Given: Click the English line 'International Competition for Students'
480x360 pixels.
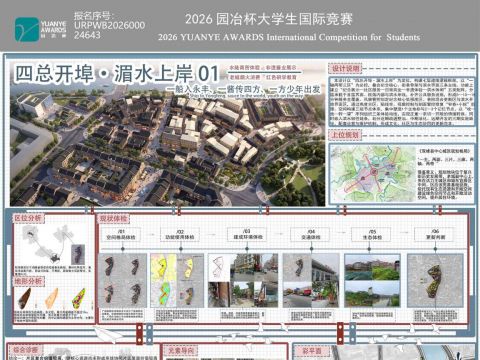Looking at the screenshot, I should click(x=343, y=37).
